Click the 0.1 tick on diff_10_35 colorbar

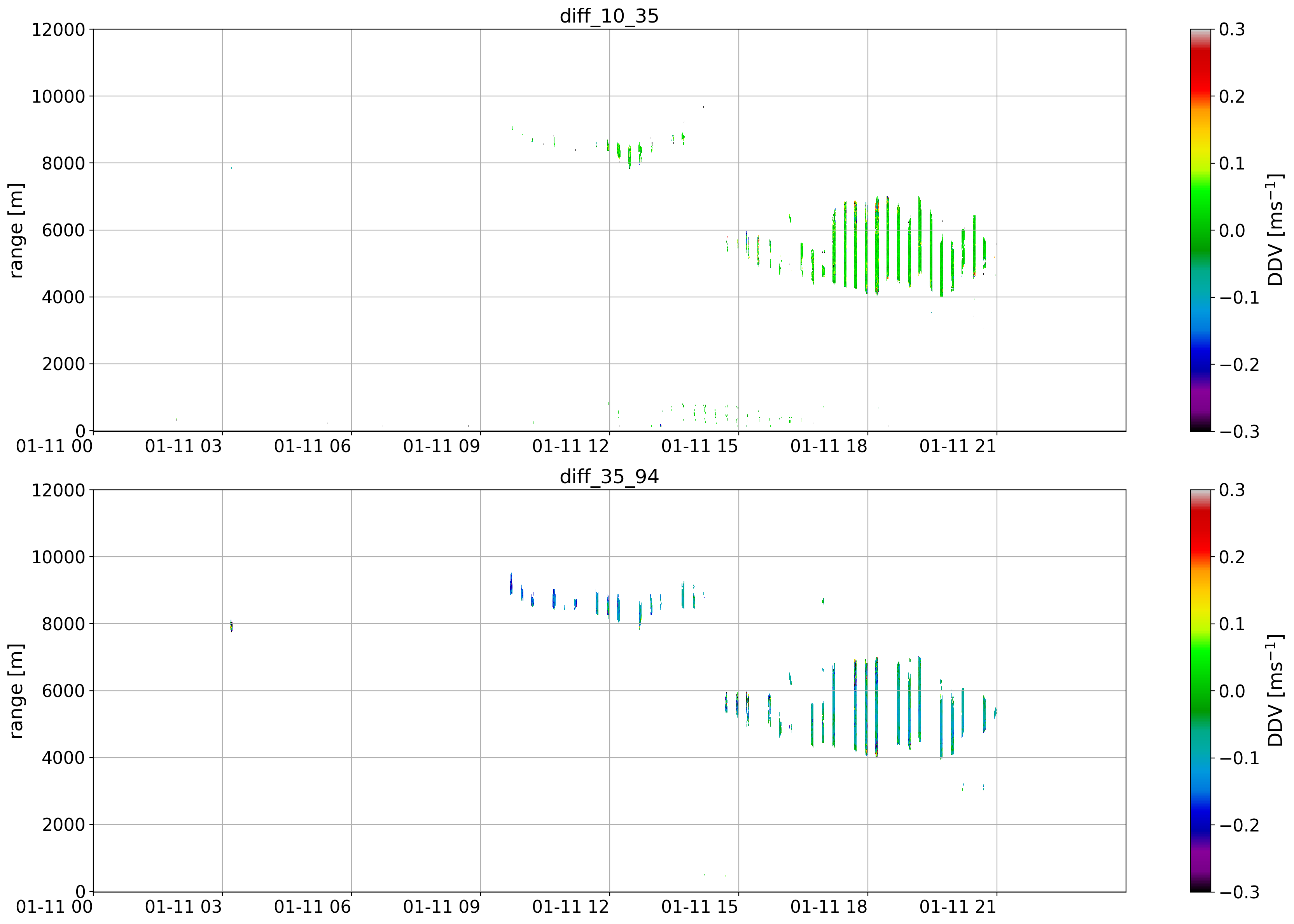1232,163
